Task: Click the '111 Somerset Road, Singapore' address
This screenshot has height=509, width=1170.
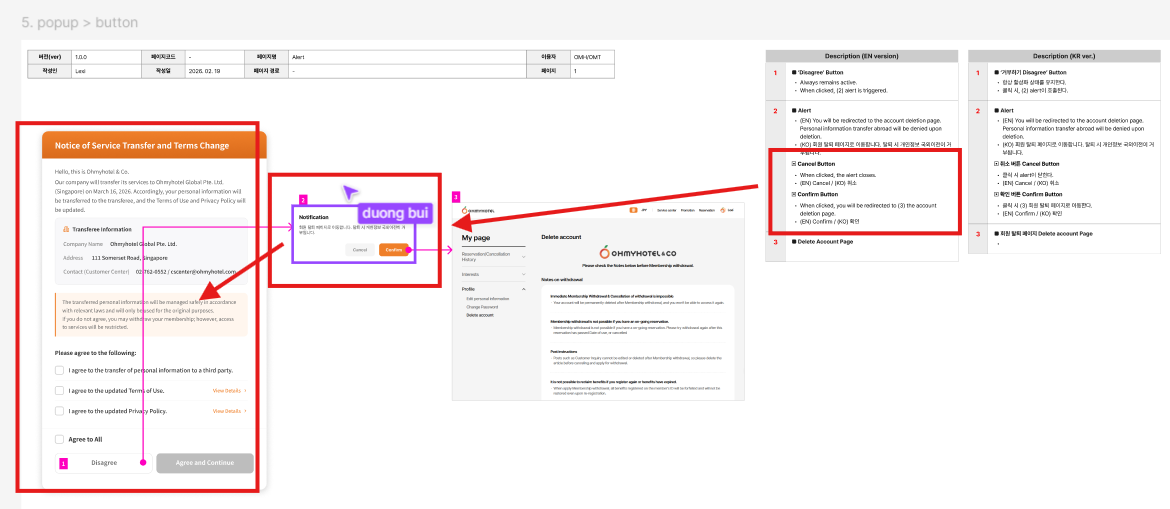Action: (x=130, y=257)
